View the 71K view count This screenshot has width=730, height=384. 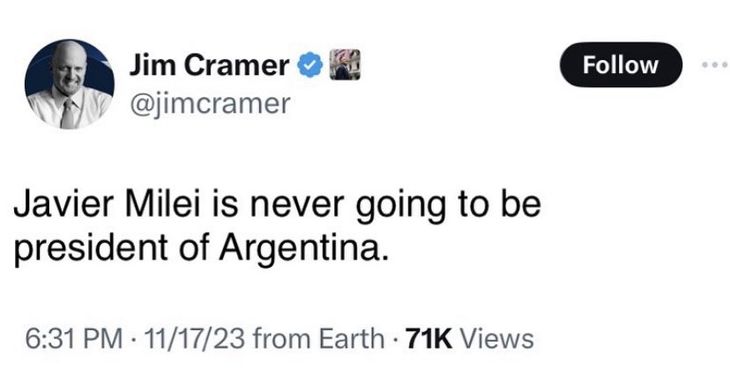coord(429,338)
